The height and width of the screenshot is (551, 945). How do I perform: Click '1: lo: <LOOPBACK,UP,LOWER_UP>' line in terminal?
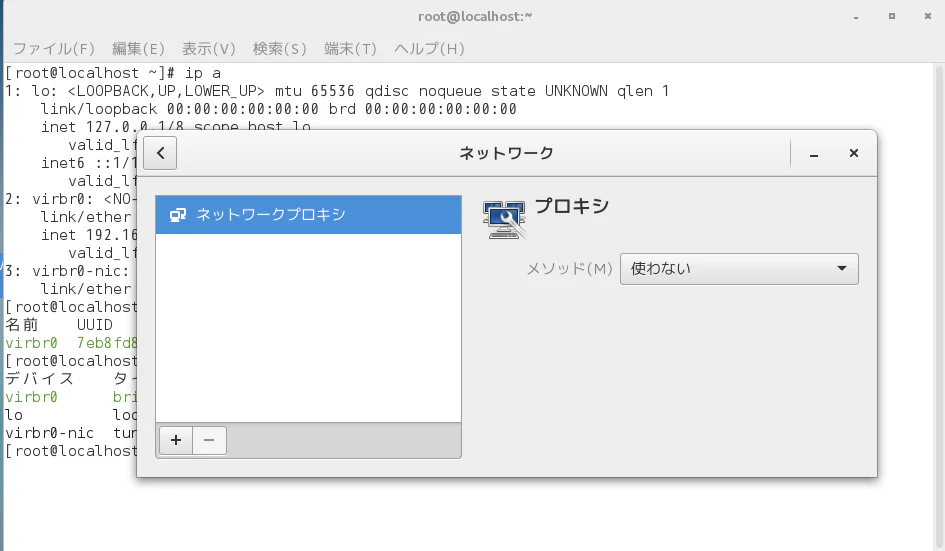click(337, 91)
